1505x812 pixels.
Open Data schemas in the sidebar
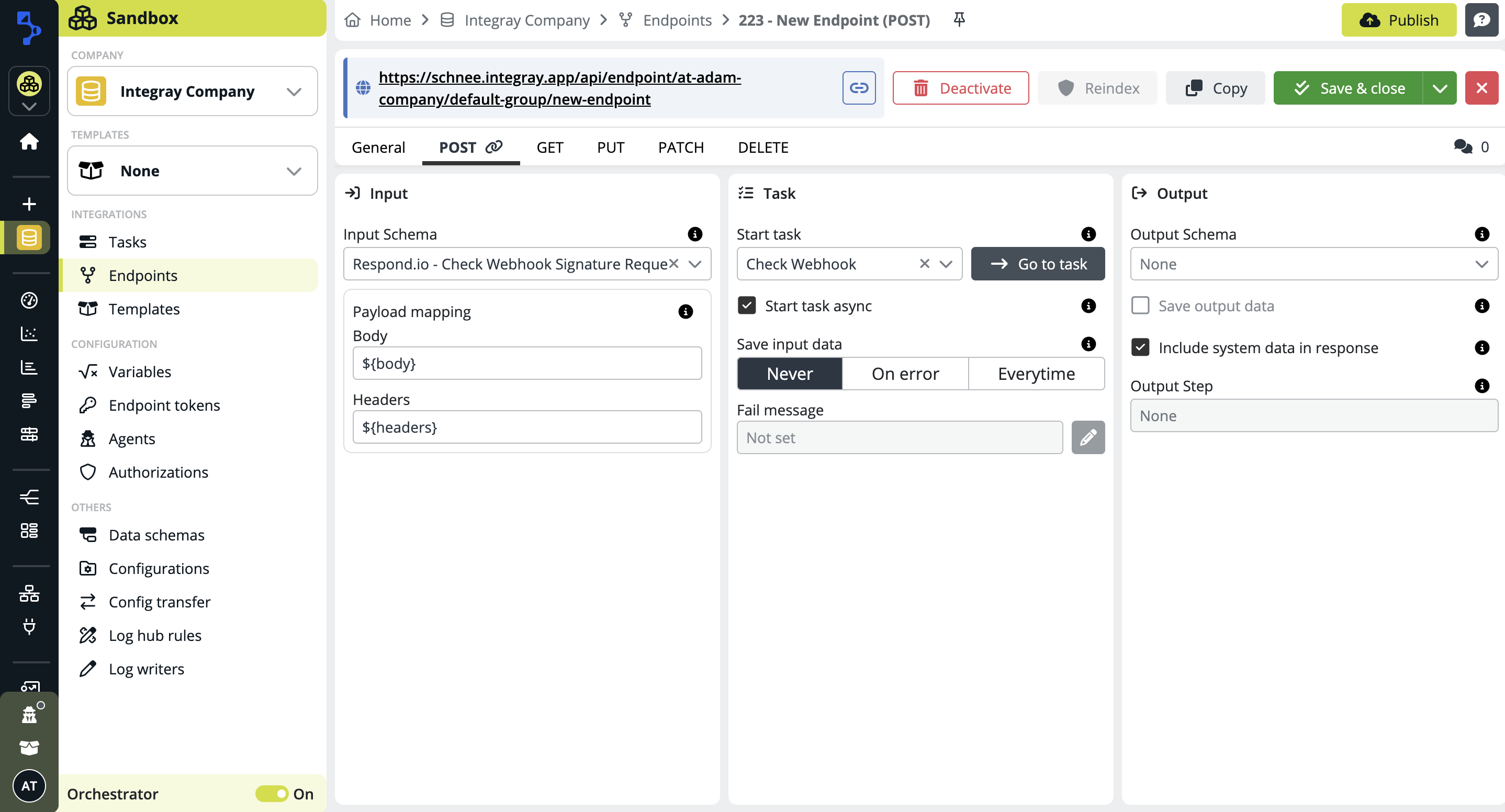(x=156, y=535)
